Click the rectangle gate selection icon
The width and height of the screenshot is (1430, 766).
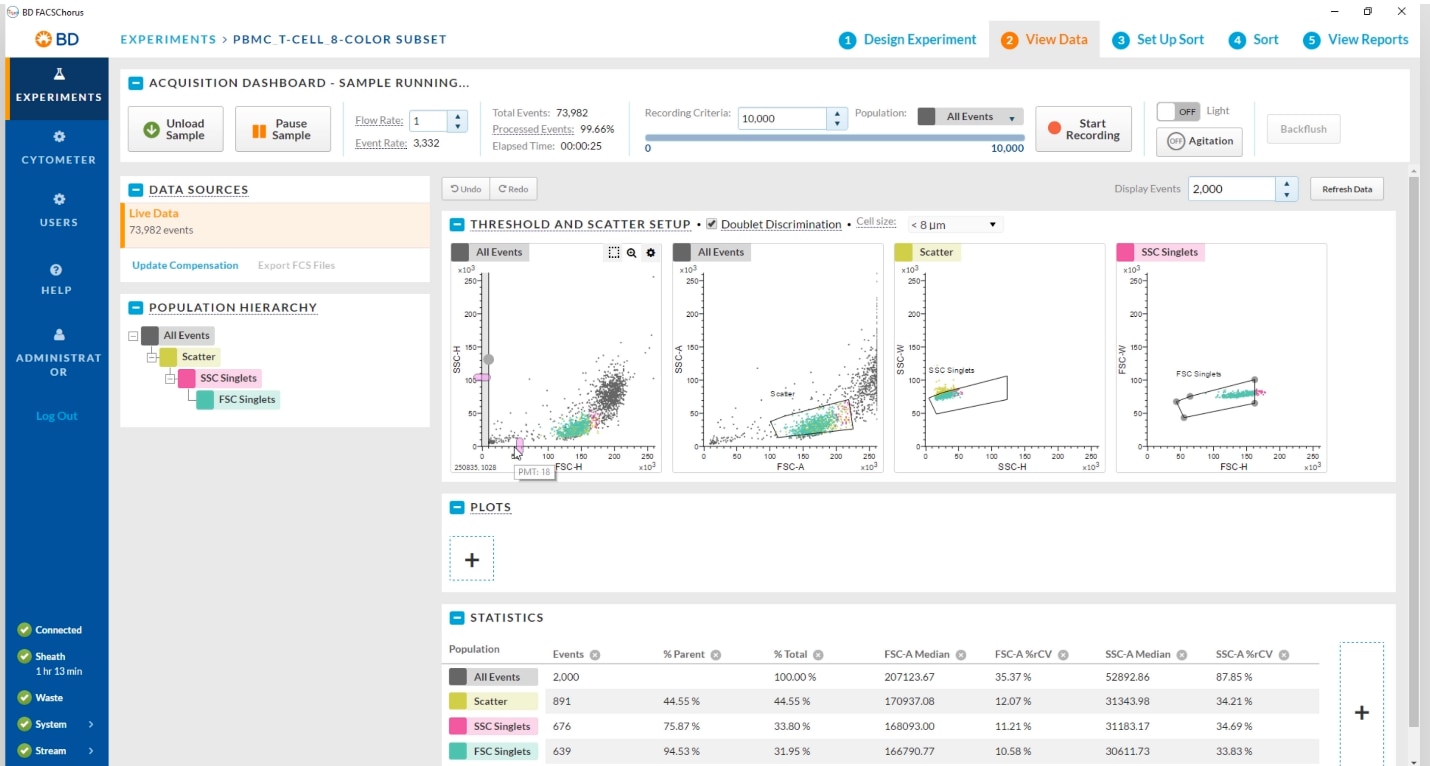point(613,253)
